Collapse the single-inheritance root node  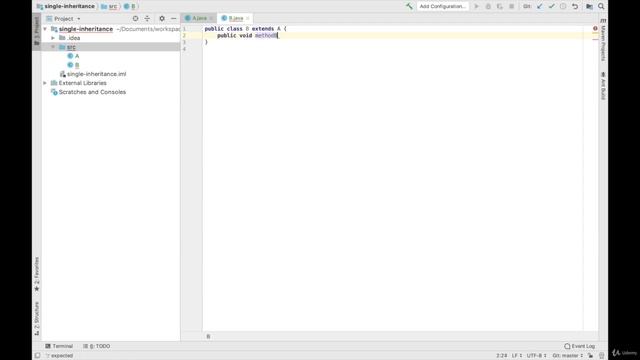click(x=45, y=29)
